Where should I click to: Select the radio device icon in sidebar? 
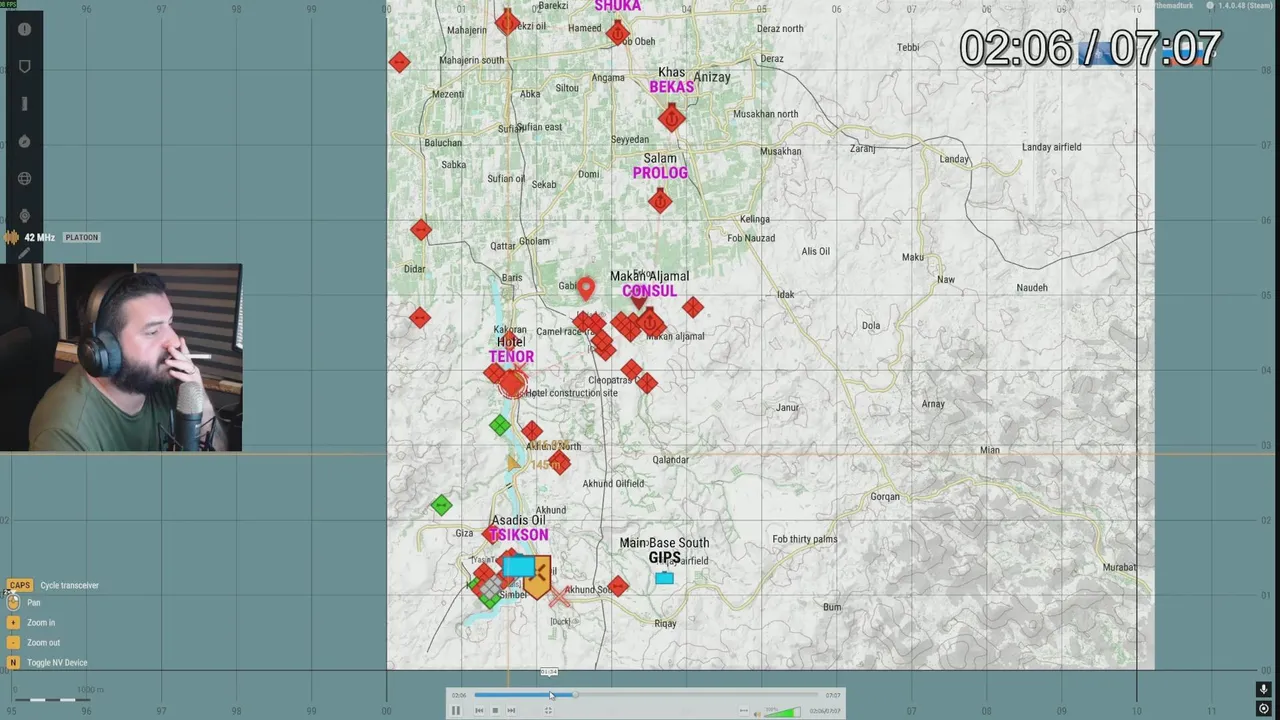[24, 104]
